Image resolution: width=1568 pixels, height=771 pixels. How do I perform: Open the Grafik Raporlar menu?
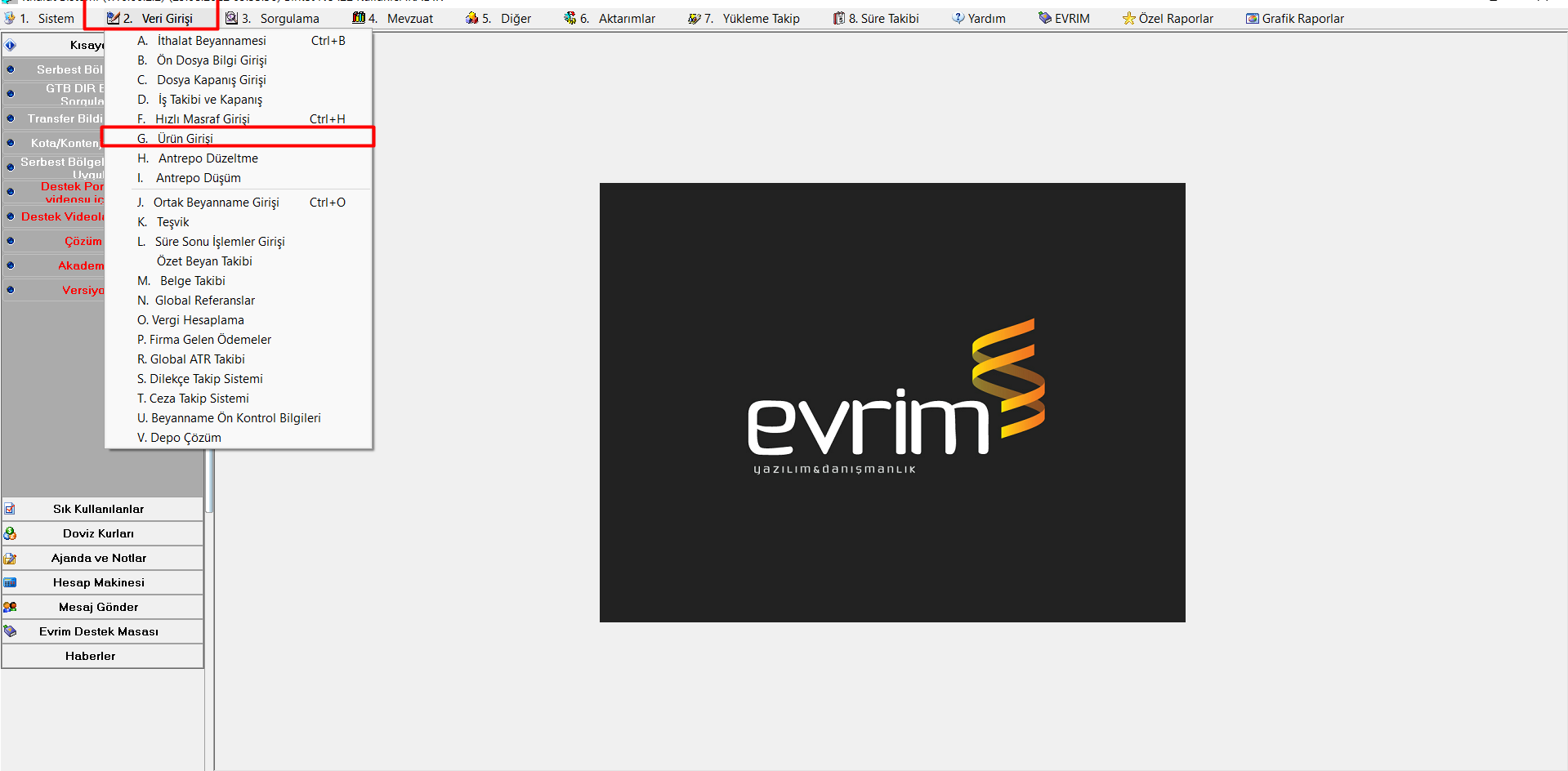tap(1295, 18)
